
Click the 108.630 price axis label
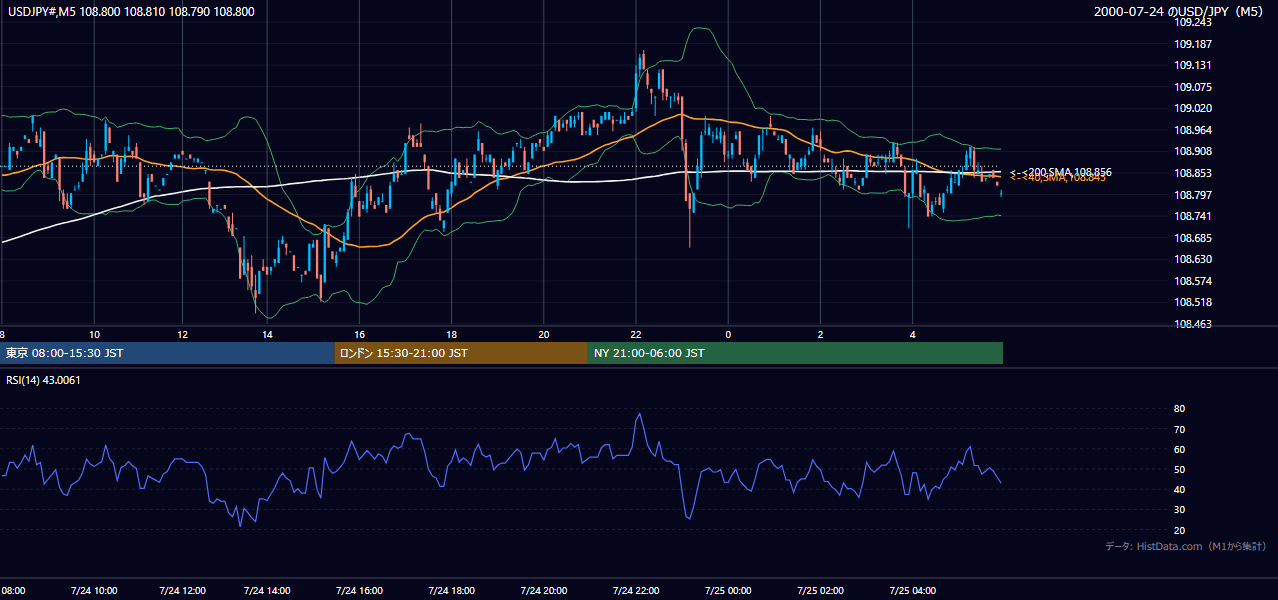point(1193,259)
